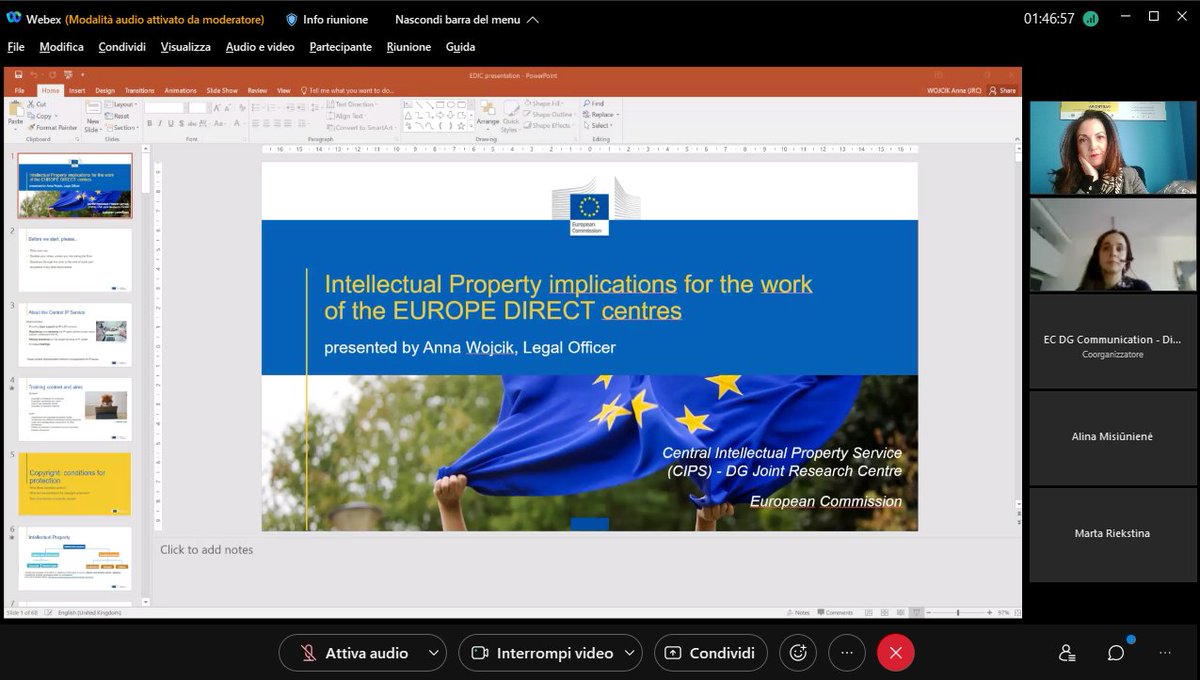Open the Layout dropdown in Slides group
This screenshot has height=680, width=1200.
pyautogui.click(x=122, y=104)
